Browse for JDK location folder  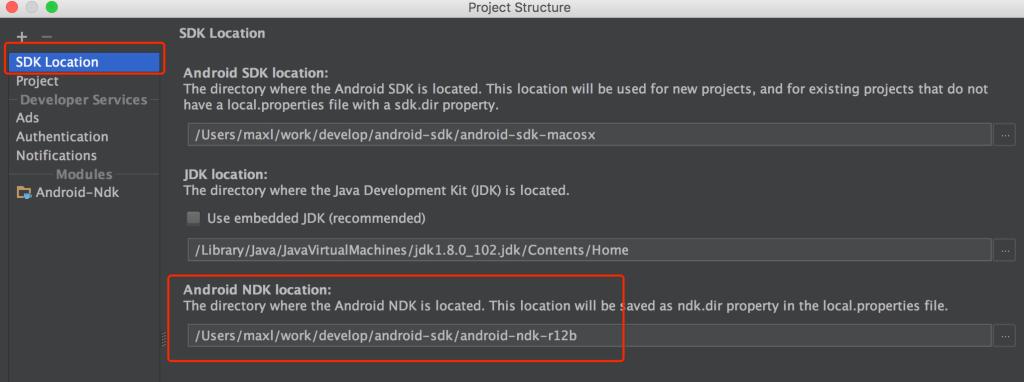[x=1005, y=249]
